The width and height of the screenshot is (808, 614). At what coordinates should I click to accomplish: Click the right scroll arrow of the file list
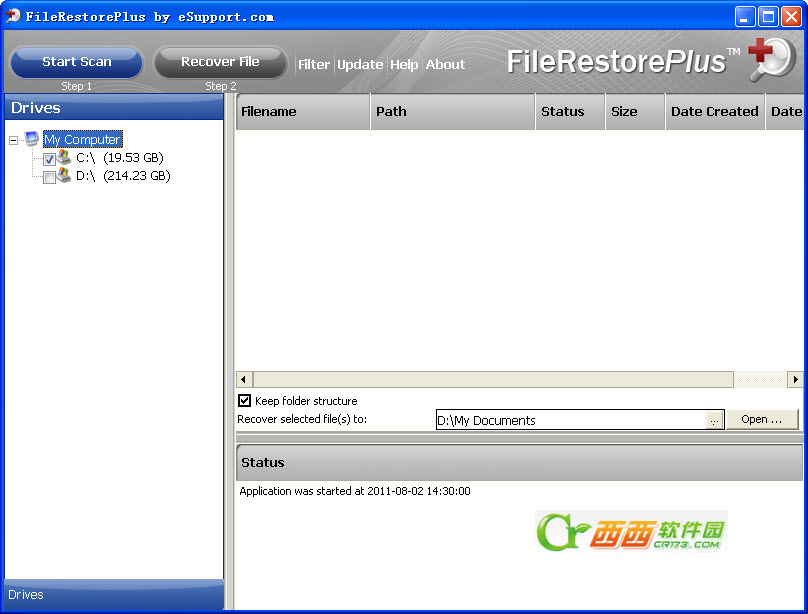pos(795,380)
